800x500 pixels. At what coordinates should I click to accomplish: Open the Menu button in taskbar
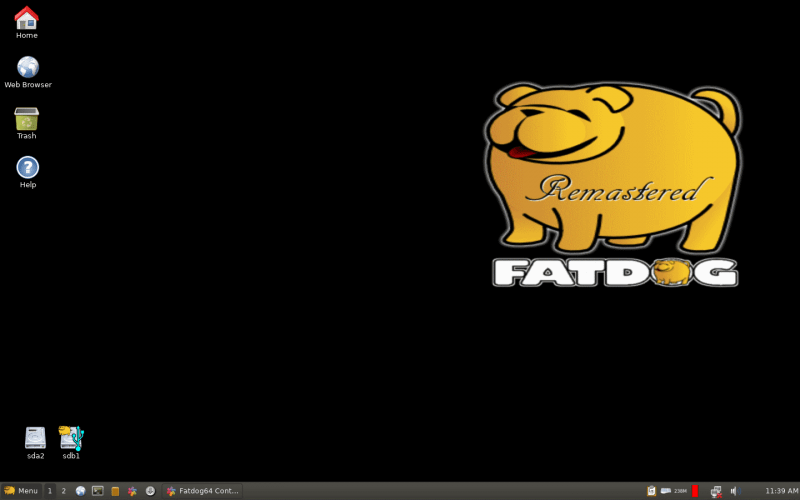click(21, 491)
